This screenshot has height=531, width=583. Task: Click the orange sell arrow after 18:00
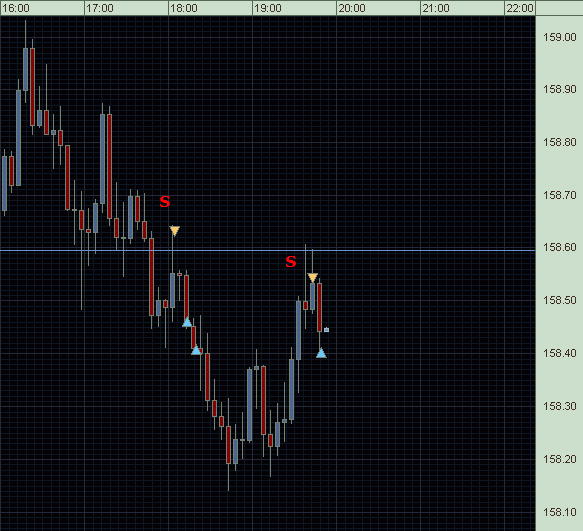click(175, 231)
